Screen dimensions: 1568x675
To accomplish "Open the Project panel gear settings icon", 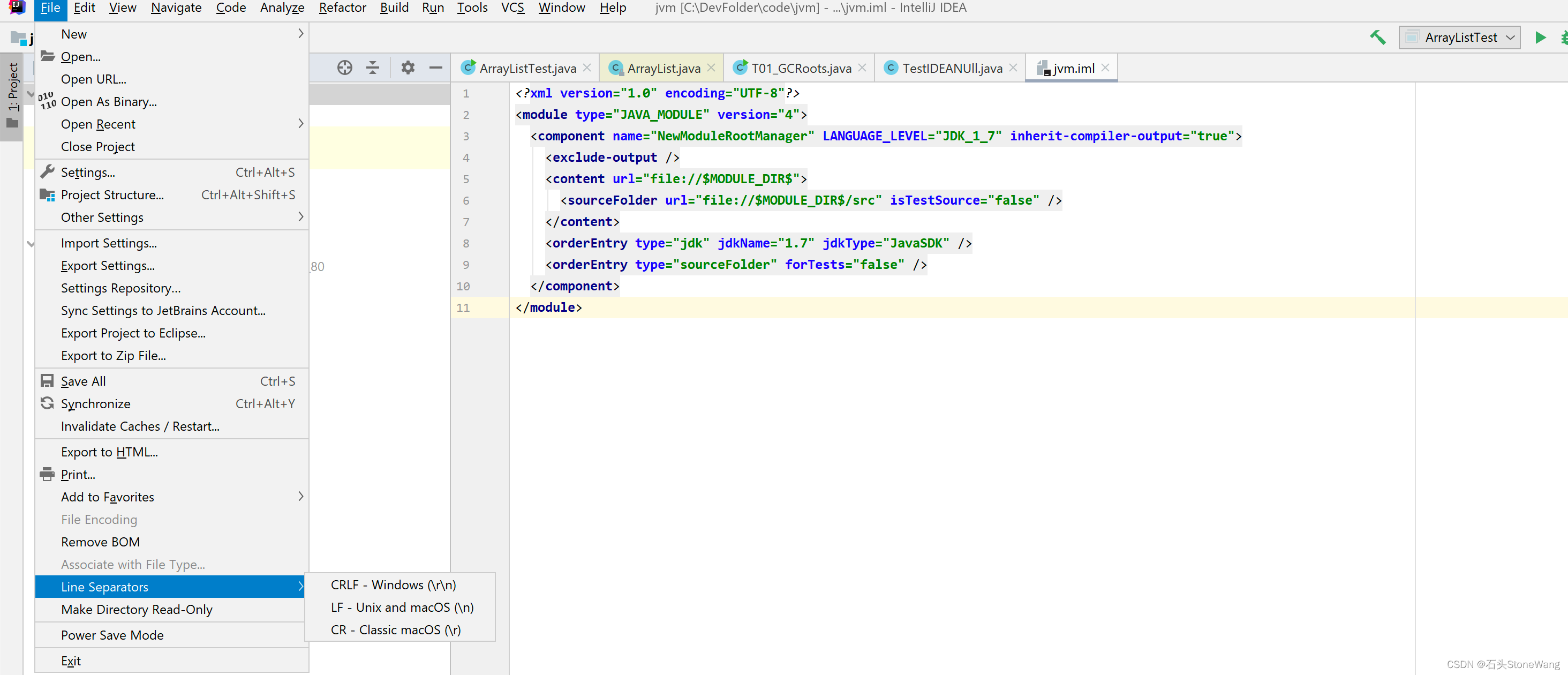I will [x=407, y=67].
